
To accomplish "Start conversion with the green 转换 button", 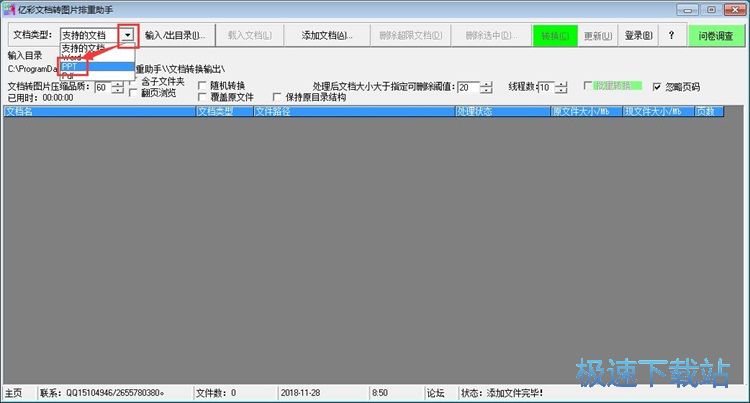I will (x=555, y=36).
